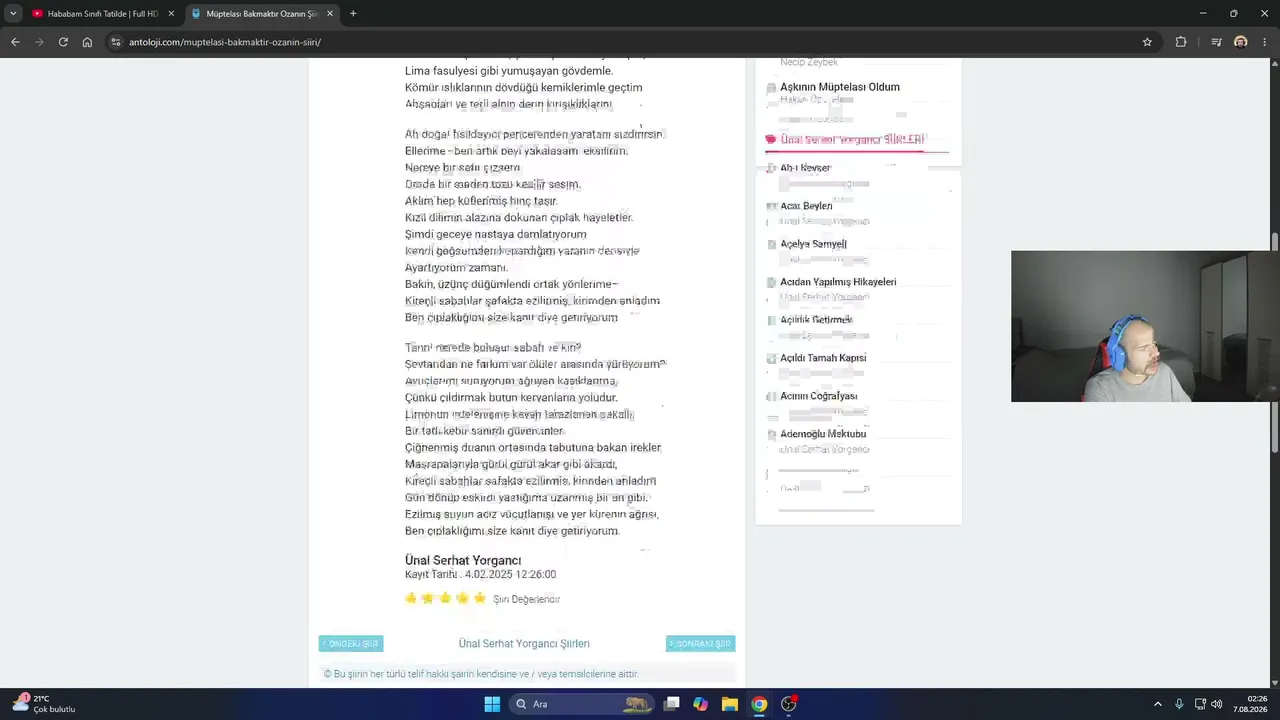The width and height of the screenshot is (1280, 720).
Task: Close the Müptelası Bakmaktır tab
Action: pos(330,14)
